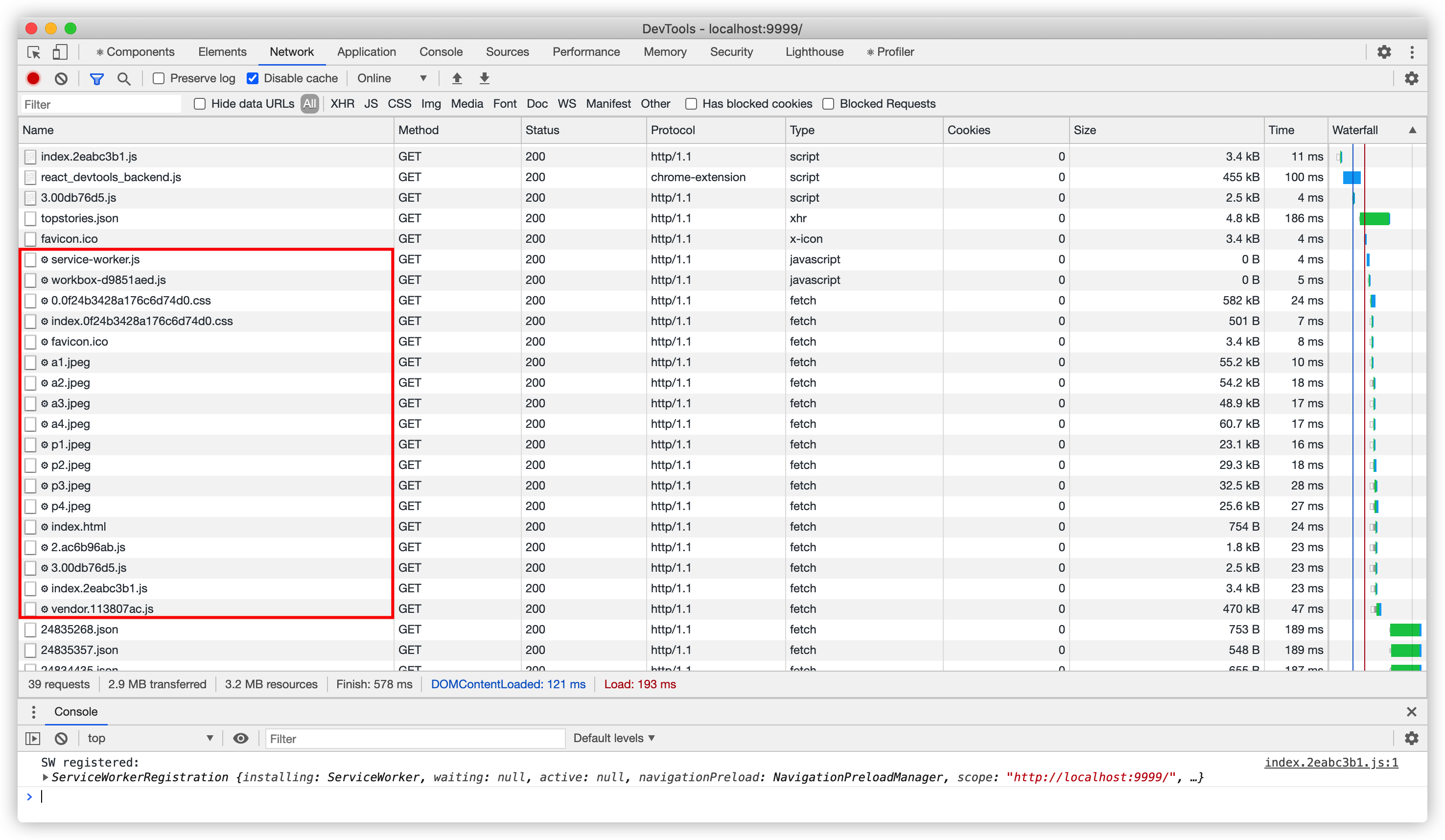Toggle Waterfall column sort arrow
Viewport: 1445px width, 840px height.
[1412, 131]
